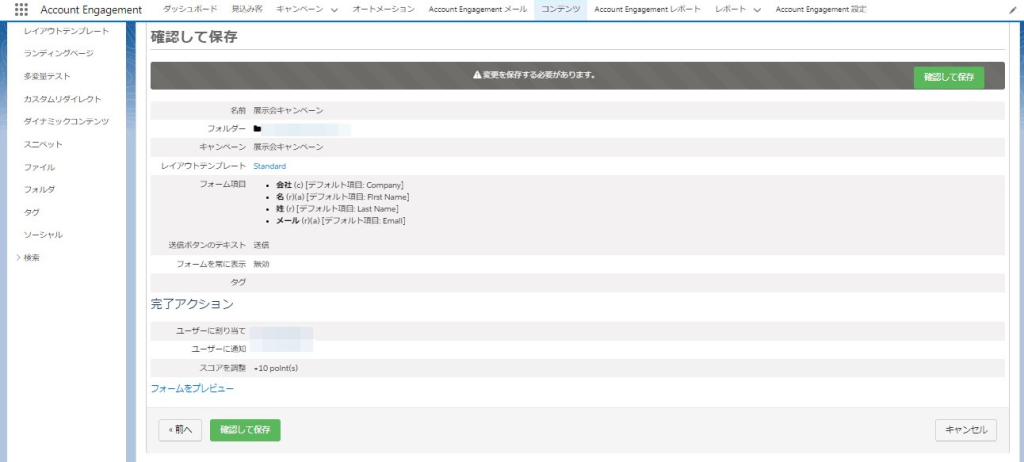Click the 送信 submit button text value

[261, 245]
